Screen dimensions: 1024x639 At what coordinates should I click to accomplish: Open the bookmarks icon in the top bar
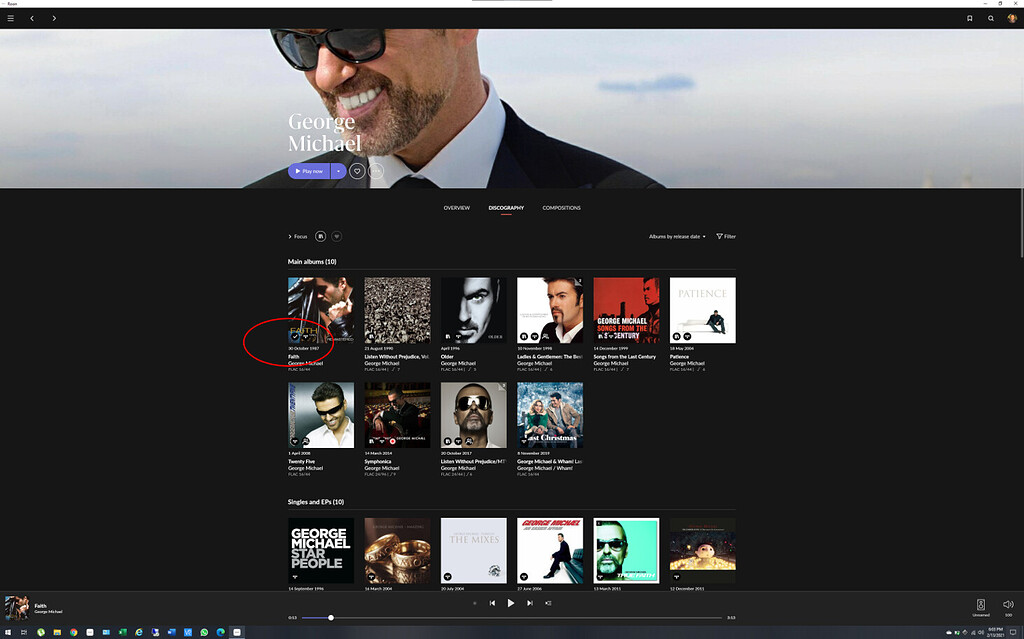[968, 18]
